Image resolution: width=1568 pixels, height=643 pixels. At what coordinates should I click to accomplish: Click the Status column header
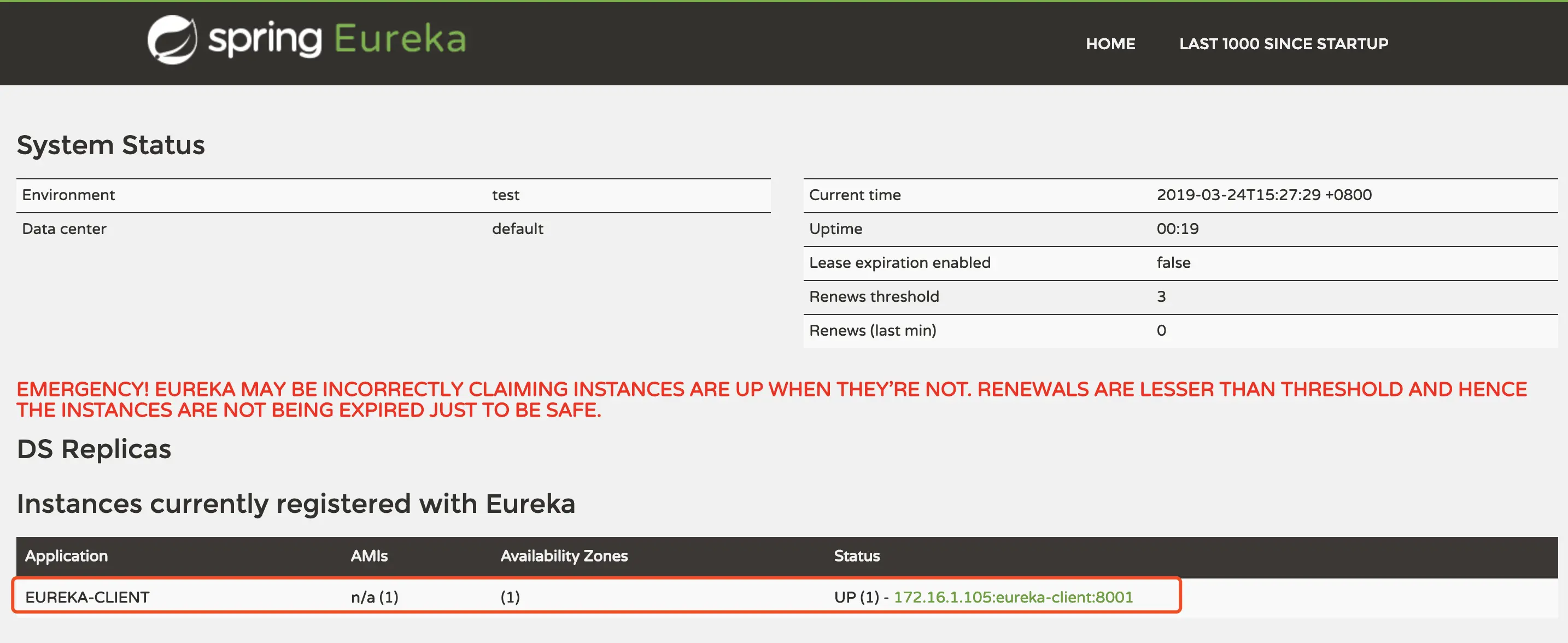[x=856, y=556]
